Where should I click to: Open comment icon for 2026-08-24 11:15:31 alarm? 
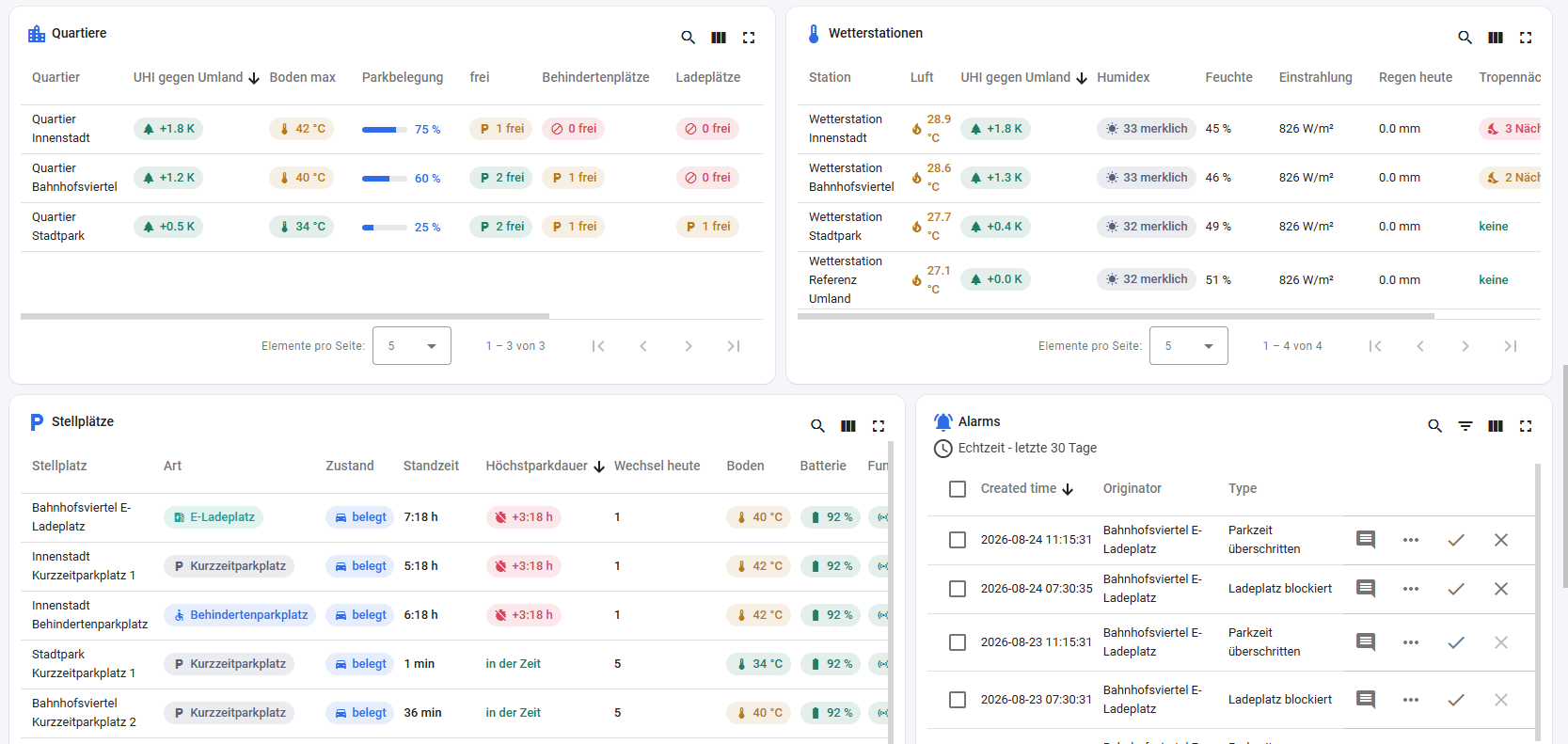(x=1366, y=540)
